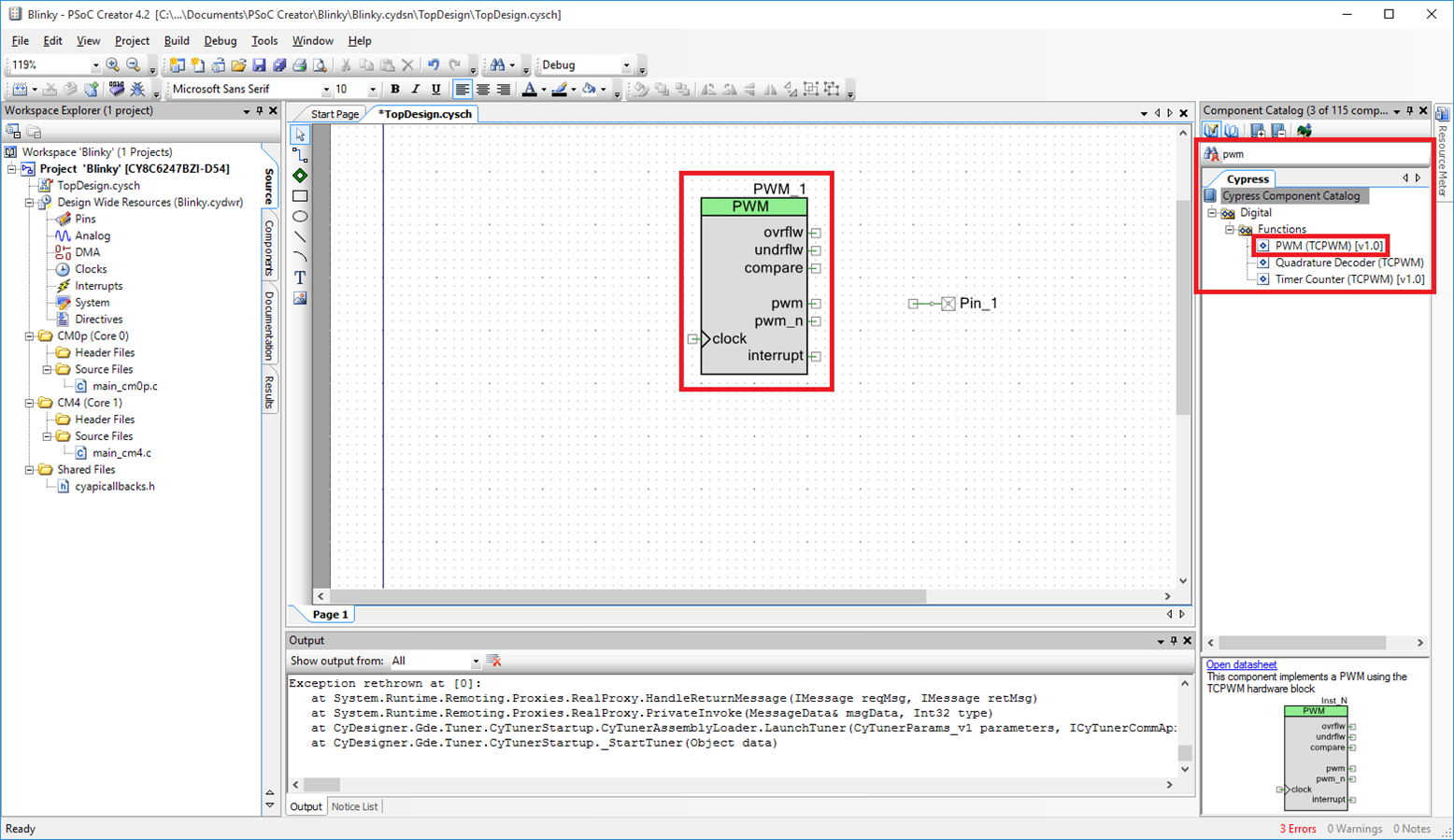The height and width of the screenshot is (840, 1454).
Task: Collapse the CM0p (Core 0) tree node
Action: coord(30,336)
